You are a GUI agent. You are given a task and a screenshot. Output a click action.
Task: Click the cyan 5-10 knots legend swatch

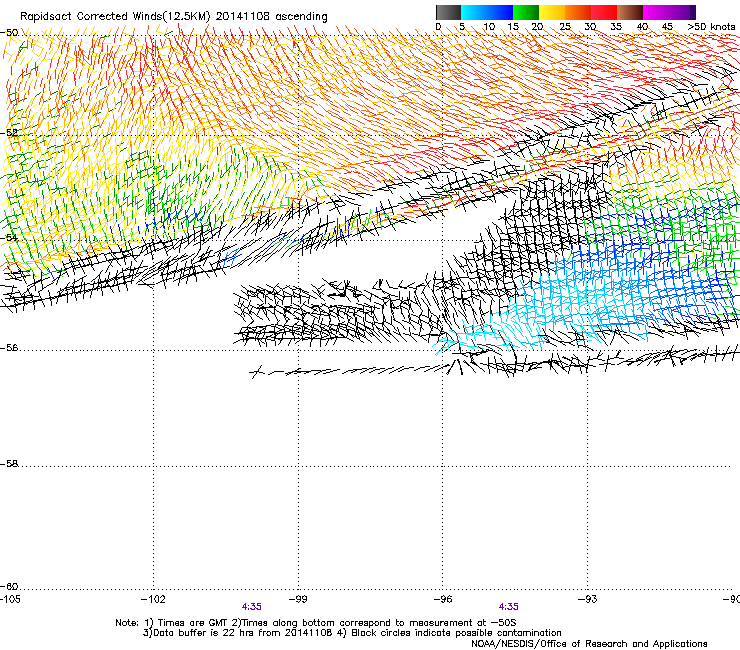pyautogui.click(x=474, y=12)
